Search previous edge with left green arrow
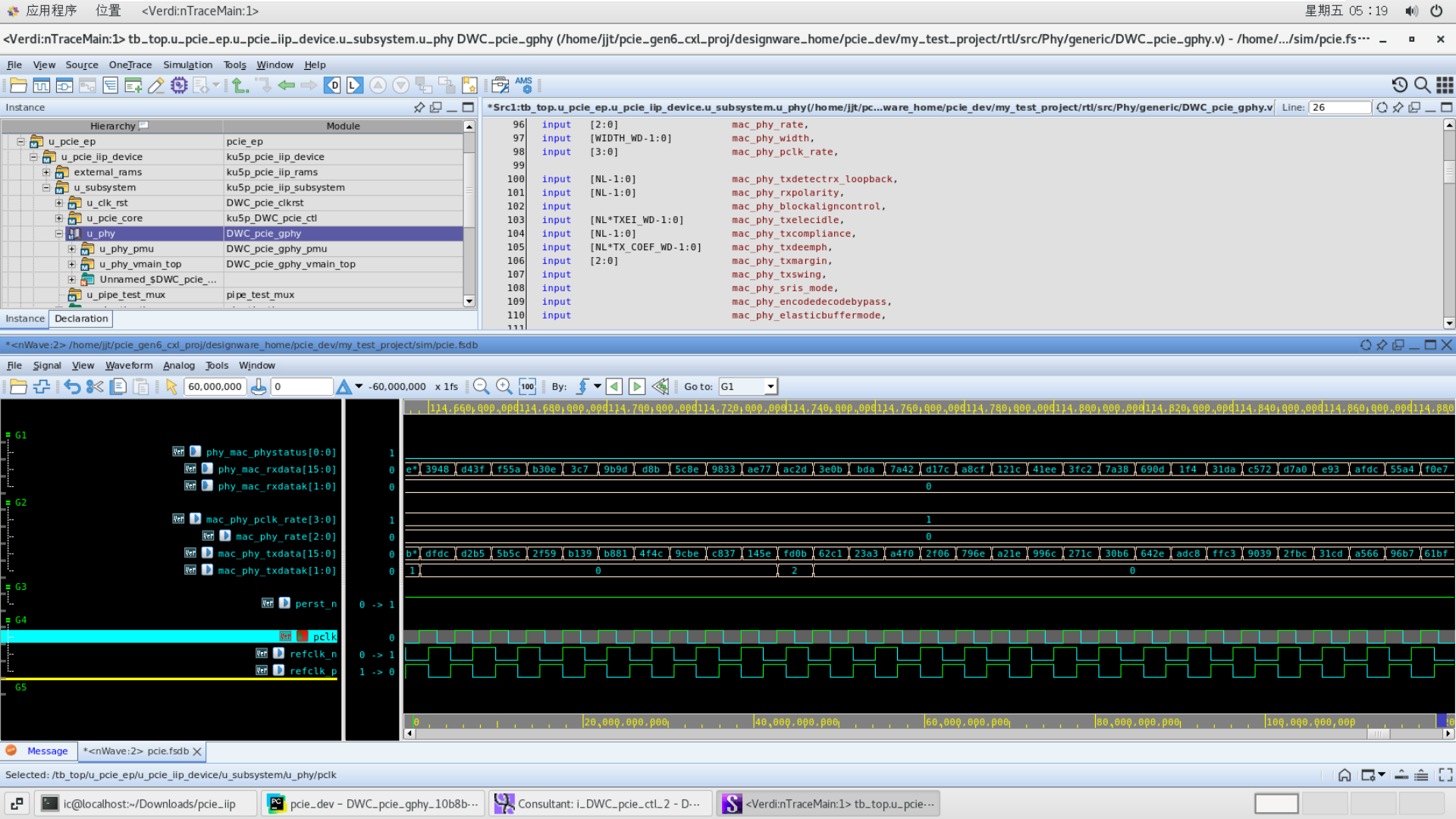This screenshot has height=819, width=1456. (x=614, y=387)
